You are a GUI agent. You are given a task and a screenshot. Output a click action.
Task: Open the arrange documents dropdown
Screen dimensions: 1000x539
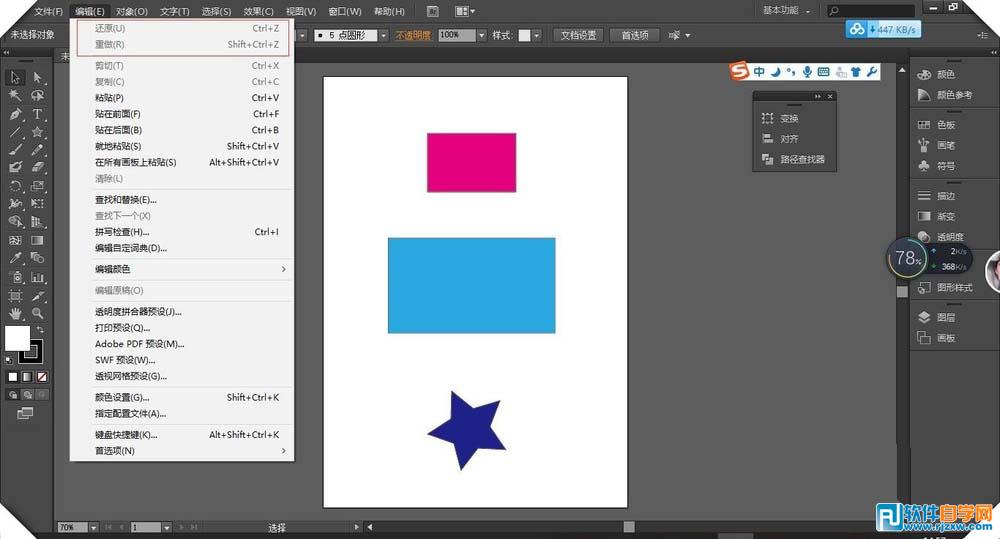(465, 11)
